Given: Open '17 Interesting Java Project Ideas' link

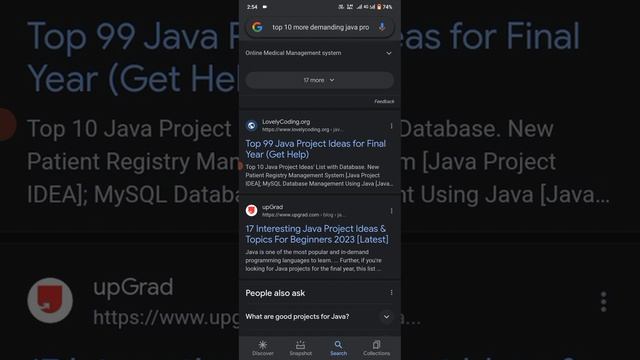Looking at the screenshot, I should (x=317, y=234).
